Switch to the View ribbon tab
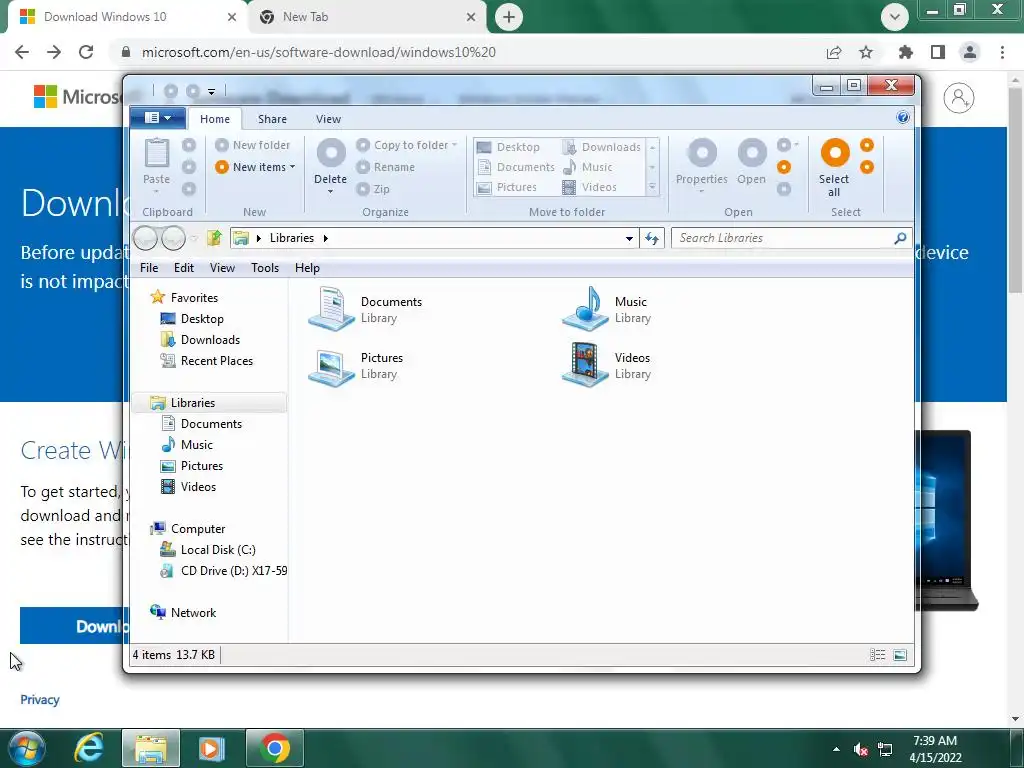Screen dimensions: 1024x768 click(328, 119)
